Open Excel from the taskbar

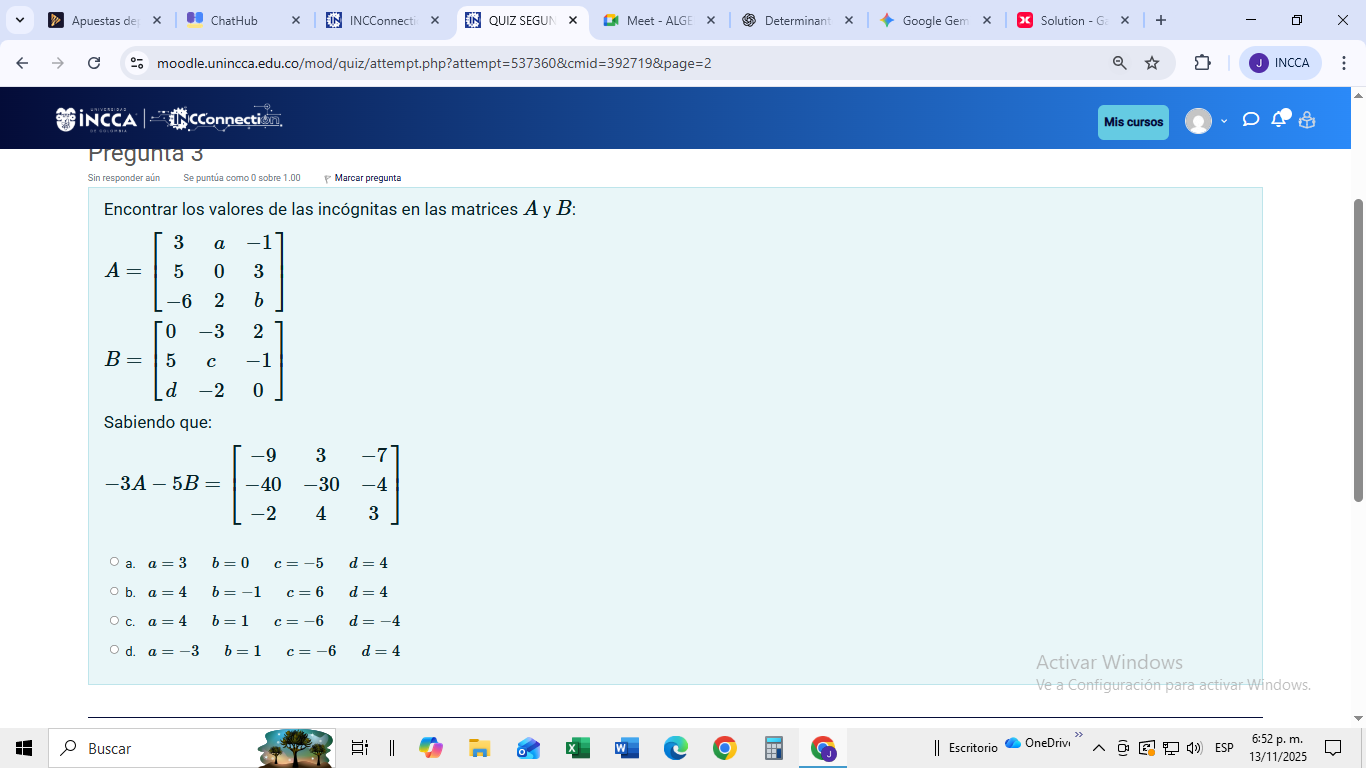click(x=577, y=748)
